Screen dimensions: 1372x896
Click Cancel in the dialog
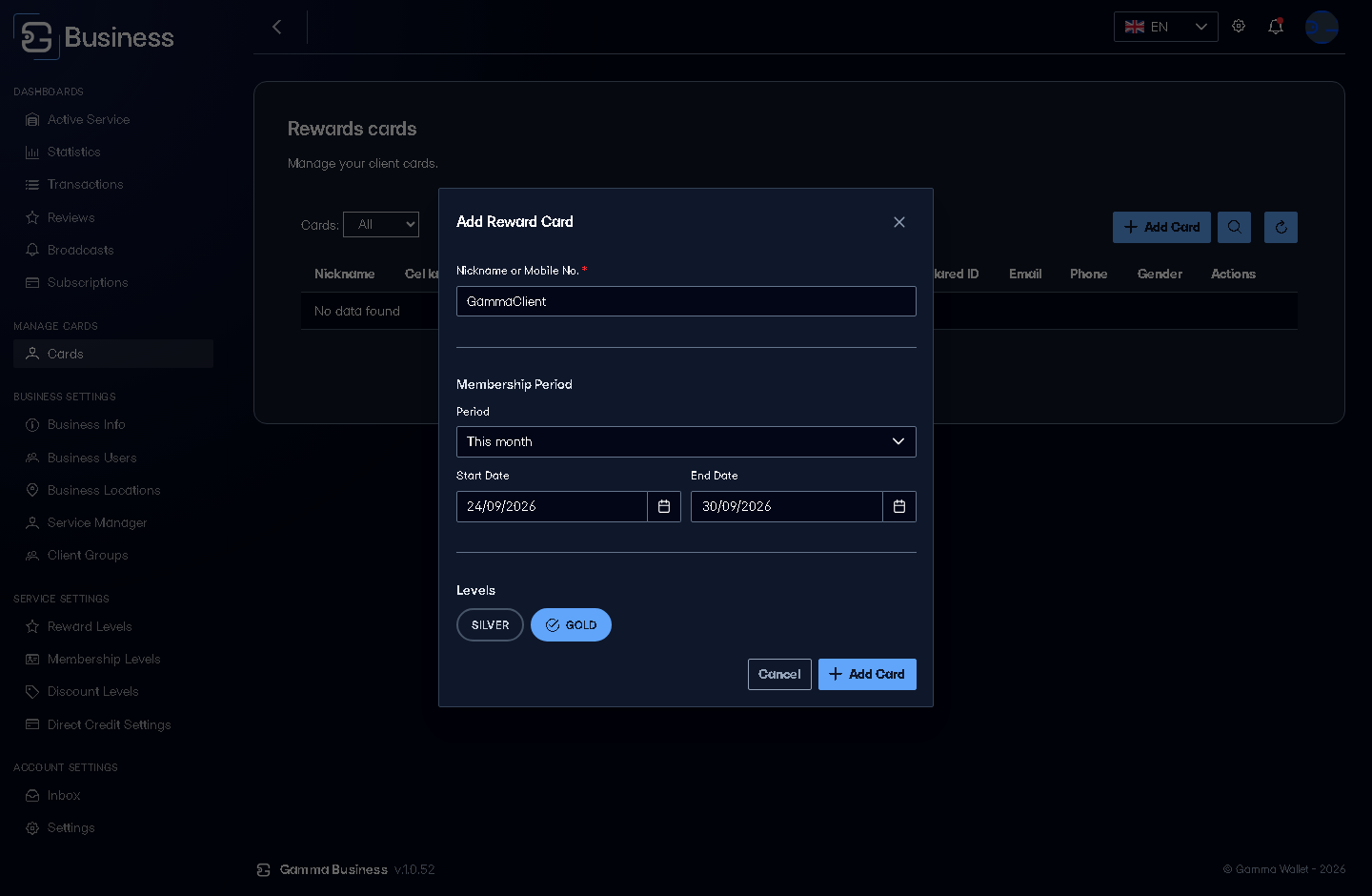[x=779, y=674]
